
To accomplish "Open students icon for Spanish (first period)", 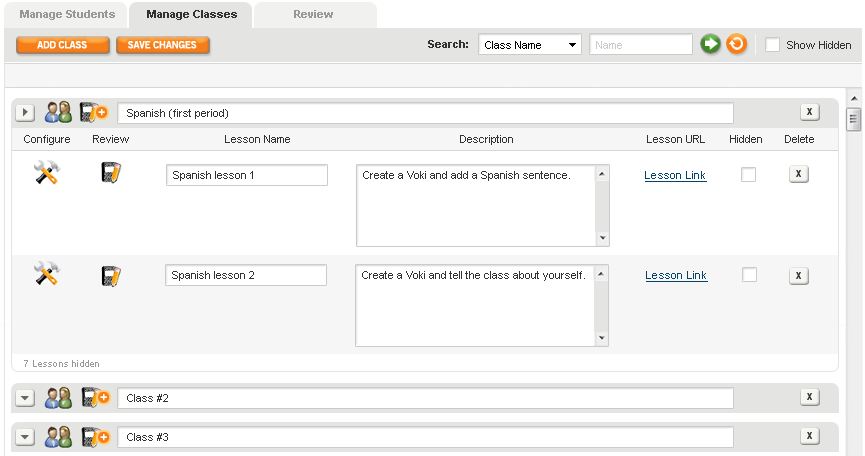I will pyautogui.click(x=58, y=113).
